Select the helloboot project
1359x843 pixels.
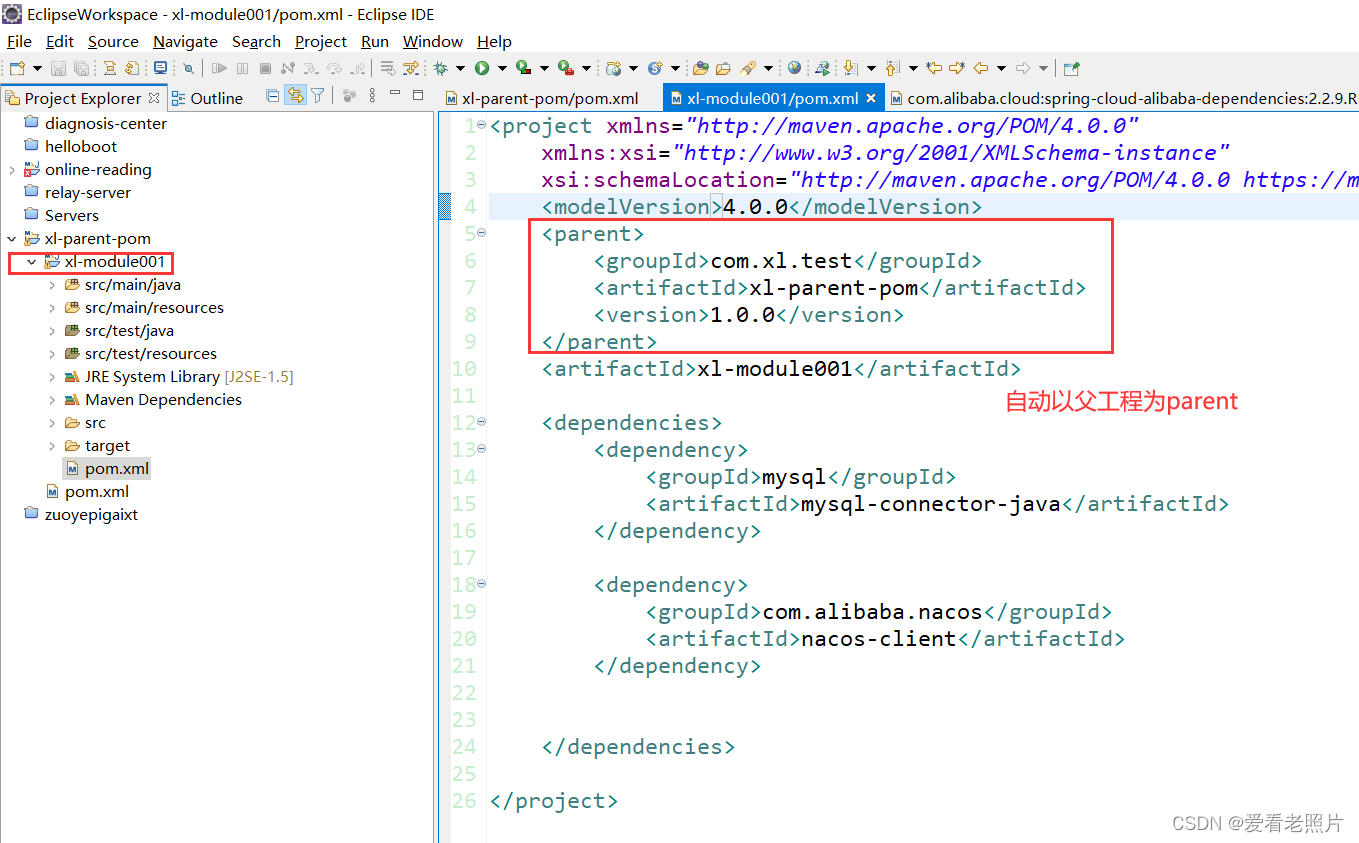(80, 147)
